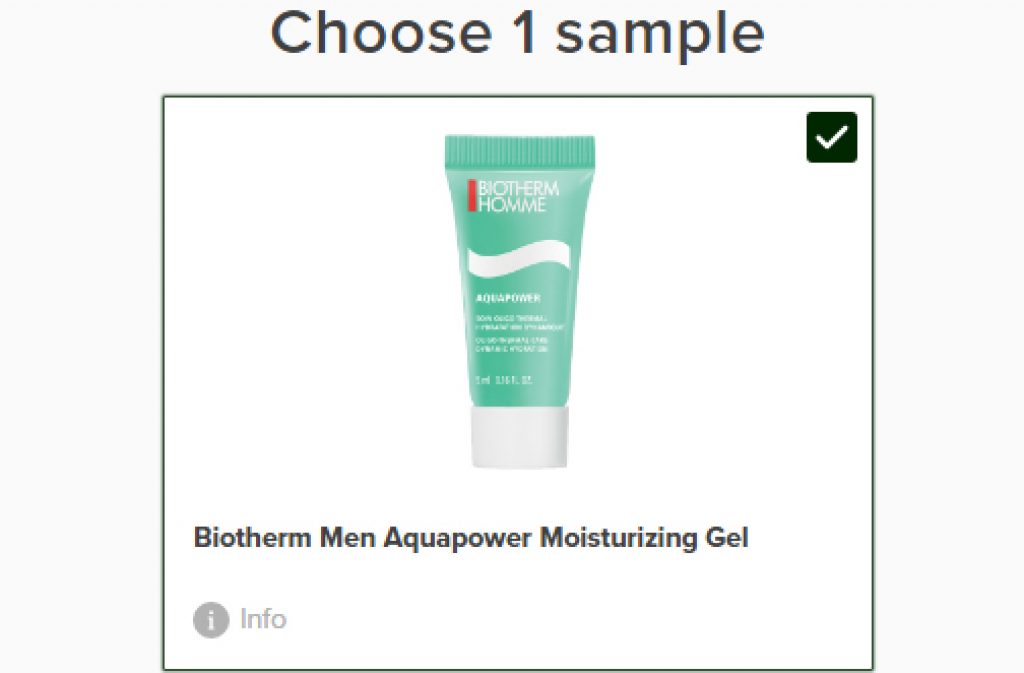
Task: Click the word Gel in product name
Action: coord(727,537)
